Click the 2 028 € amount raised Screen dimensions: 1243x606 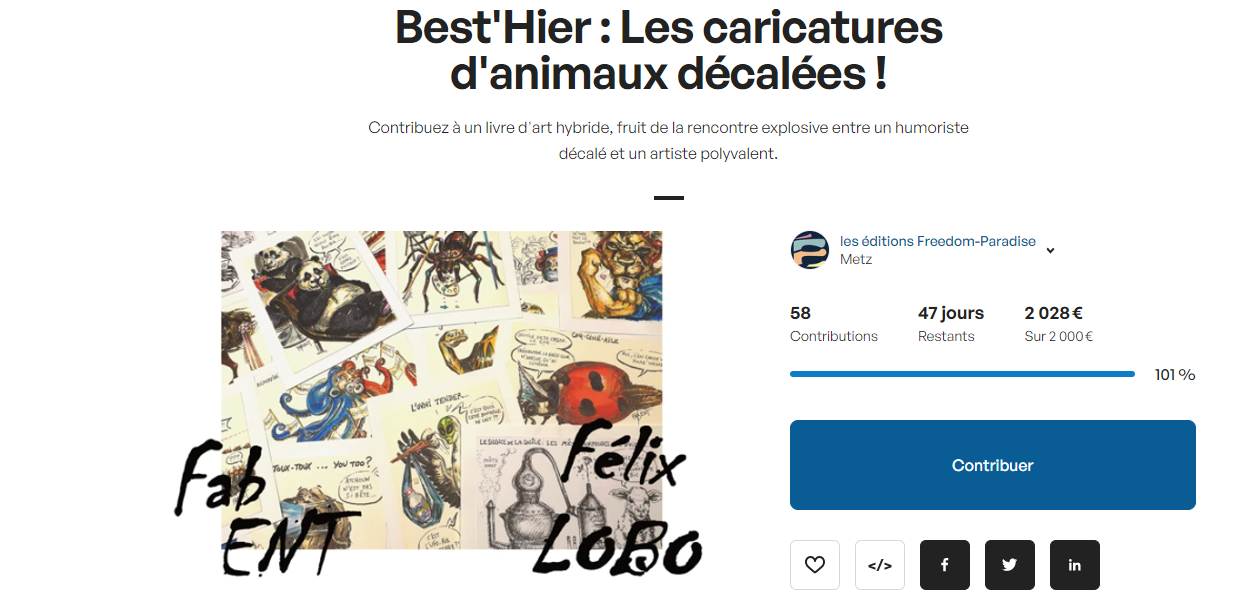[1054, 313]
